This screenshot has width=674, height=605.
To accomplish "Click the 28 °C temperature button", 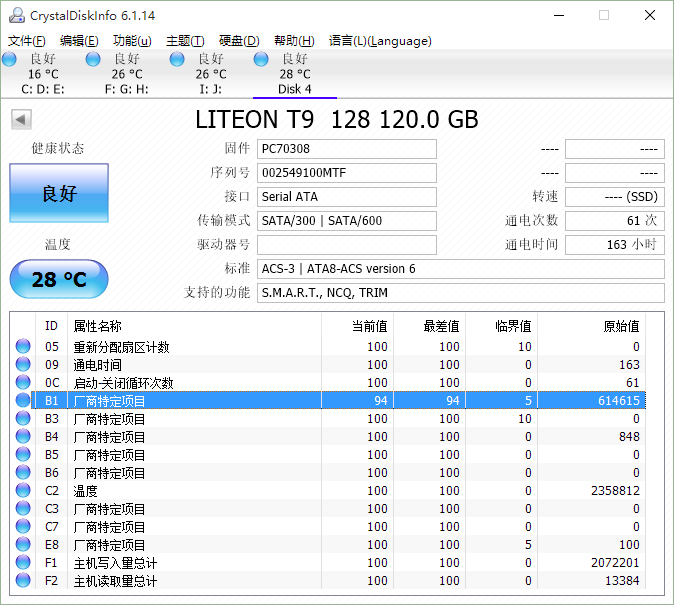I will click(59, 279).
